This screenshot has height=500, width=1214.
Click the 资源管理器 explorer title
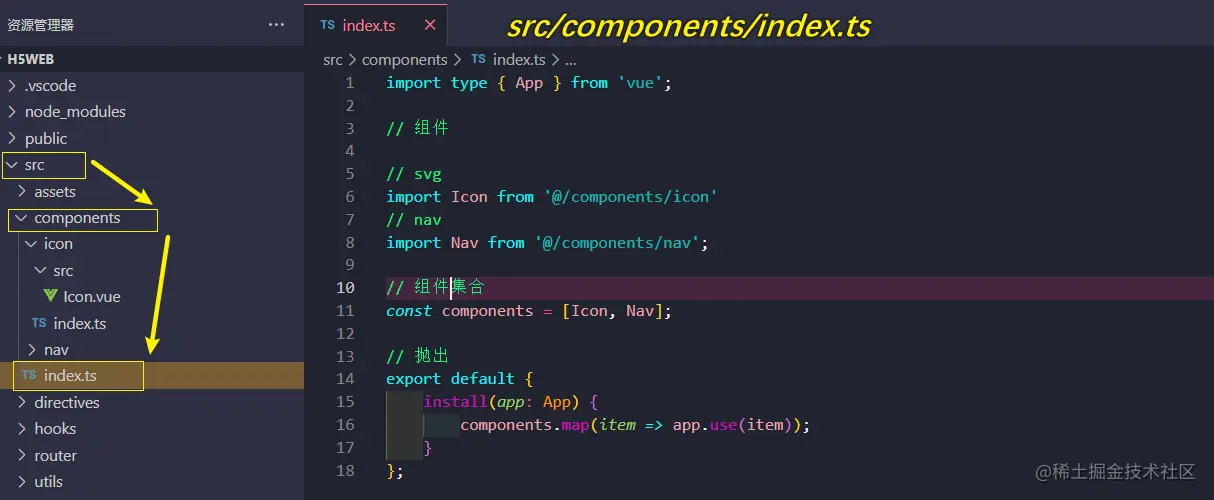tap(41, 25)
